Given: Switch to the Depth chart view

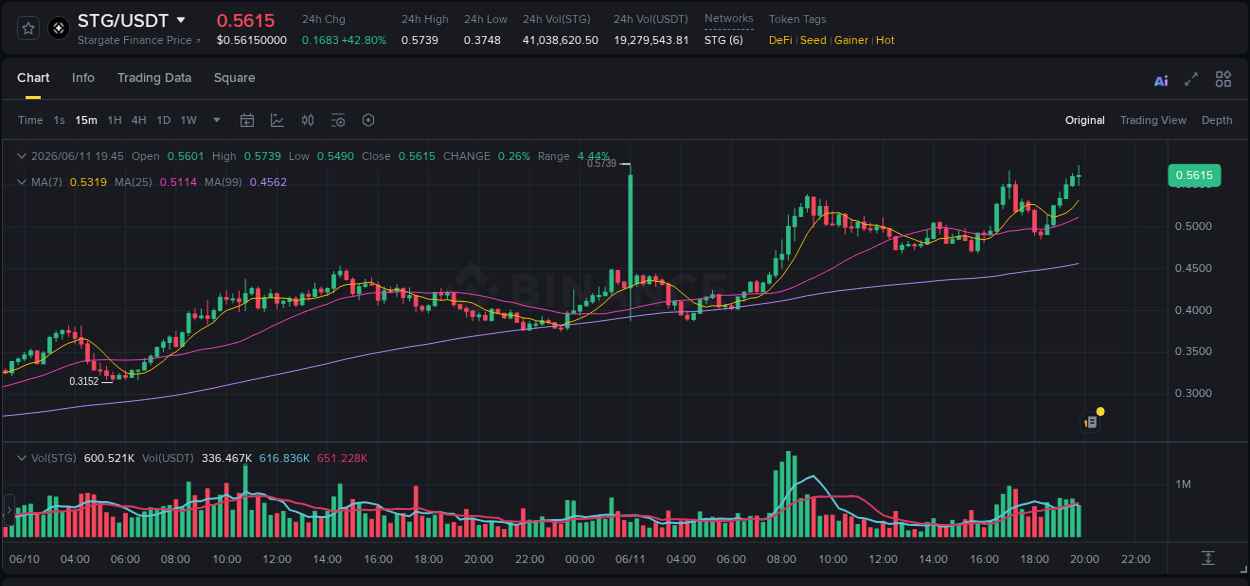Looking at the screenshot, I should 1217,120.
